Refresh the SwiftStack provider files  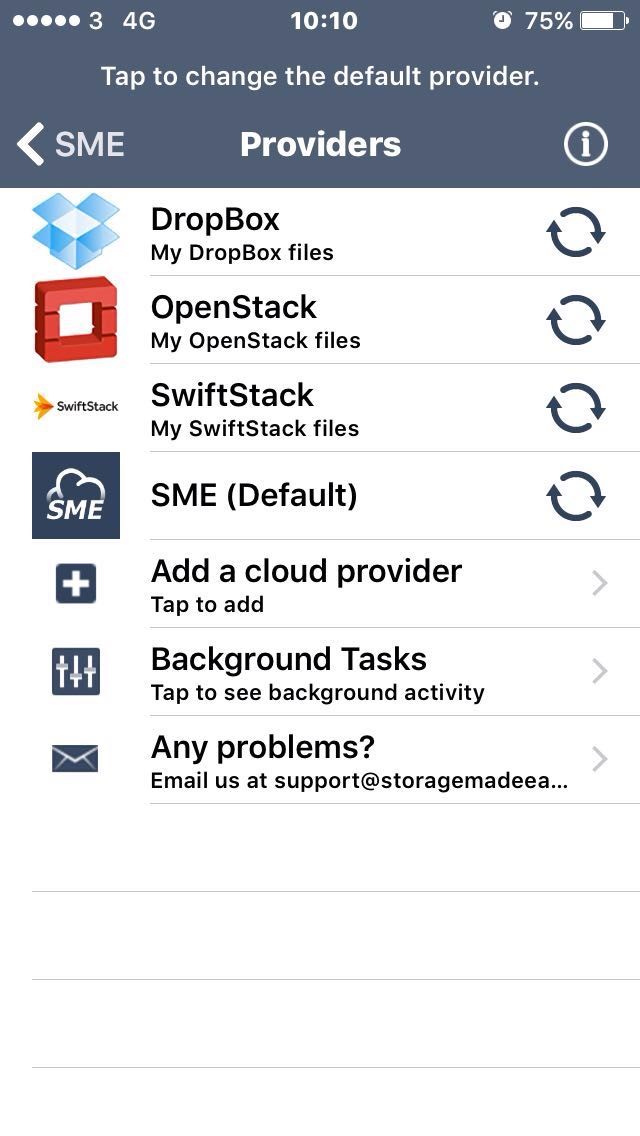click(x=577, y=407)
